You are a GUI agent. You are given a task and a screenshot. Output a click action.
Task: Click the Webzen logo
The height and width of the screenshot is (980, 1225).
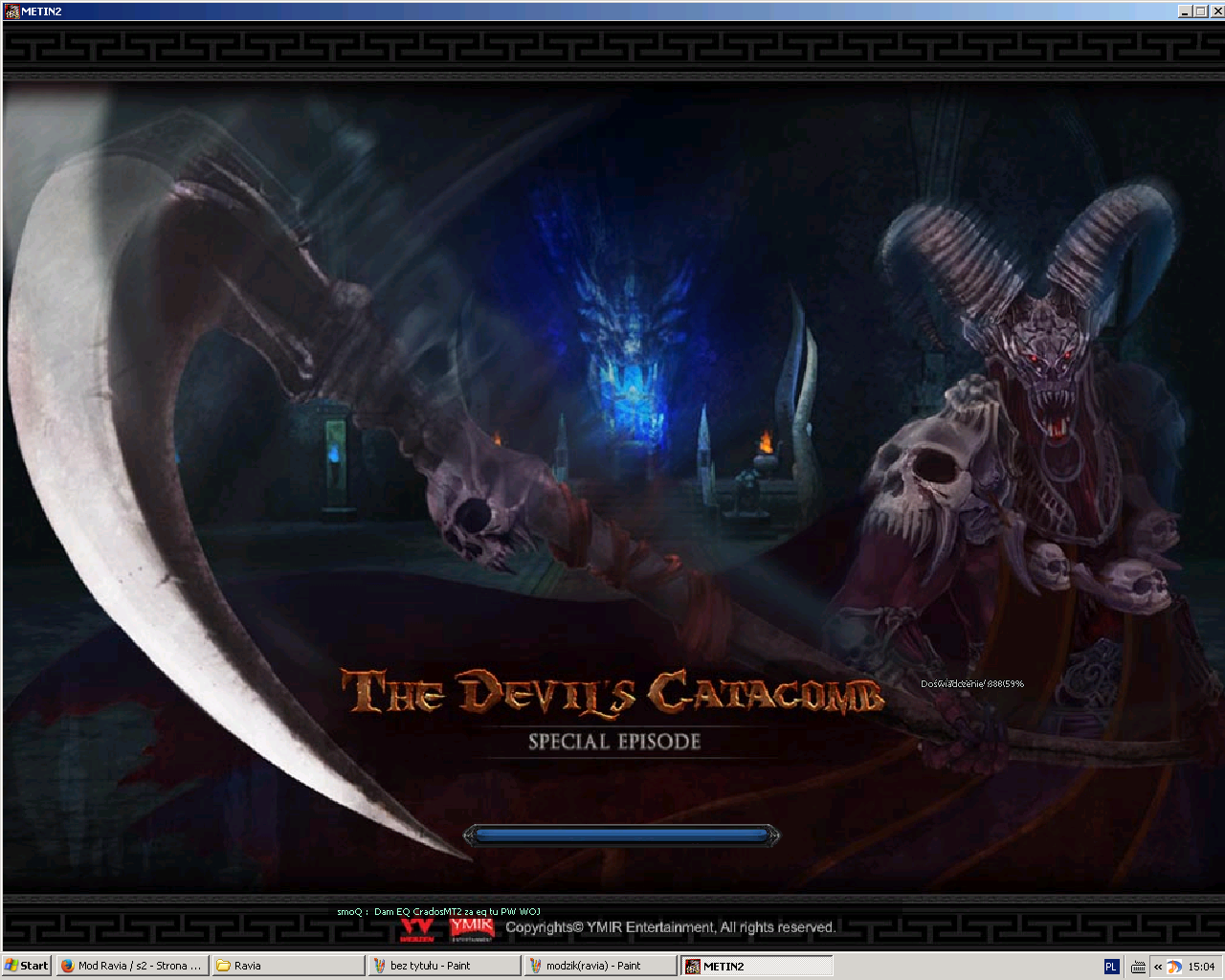417,930
